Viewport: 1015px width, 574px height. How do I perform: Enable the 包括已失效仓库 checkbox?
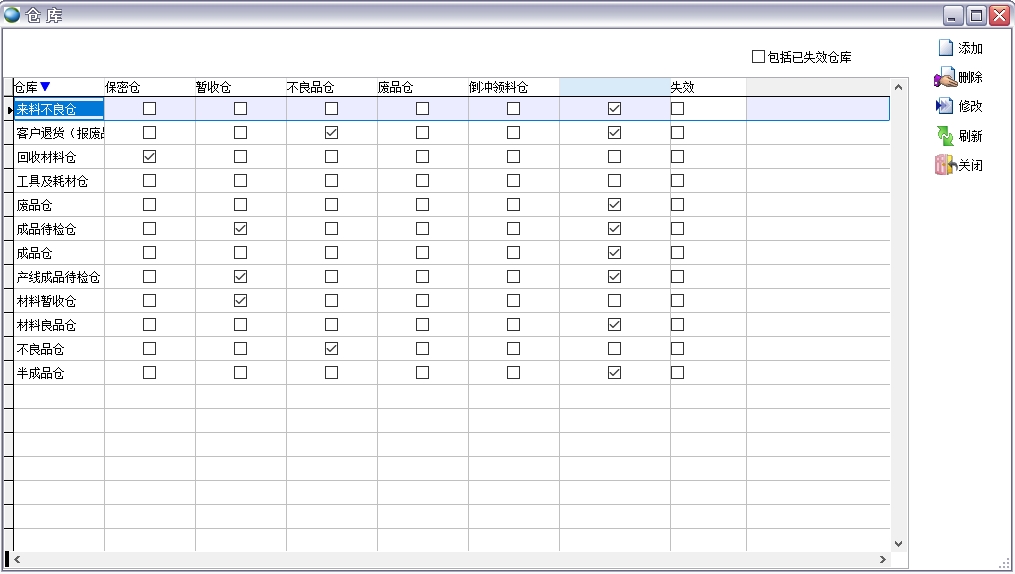point(758,57)
